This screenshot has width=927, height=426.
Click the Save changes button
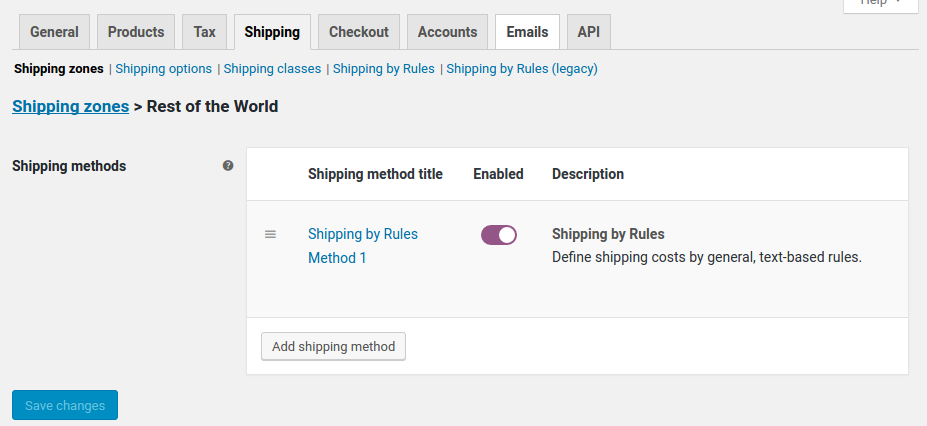[x=65, y=405]
